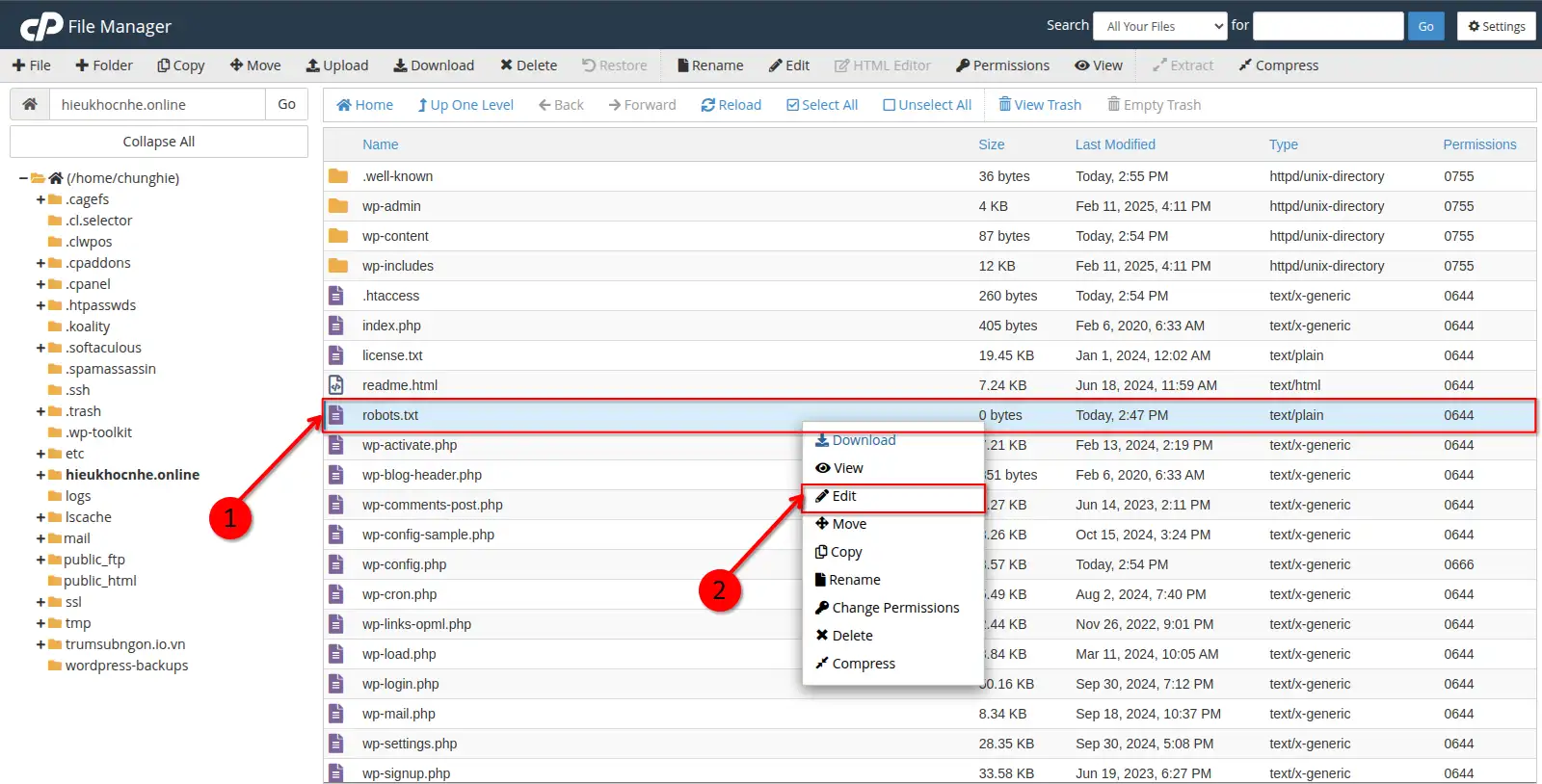Expand the lscache folder
This screenshot has width=1542, height=784.
point(40,517)
